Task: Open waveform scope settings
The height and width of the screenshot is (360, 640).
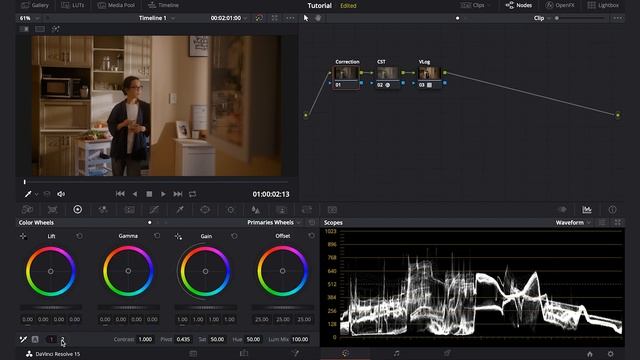Action: pyautogui.click(x=602, y=222)
